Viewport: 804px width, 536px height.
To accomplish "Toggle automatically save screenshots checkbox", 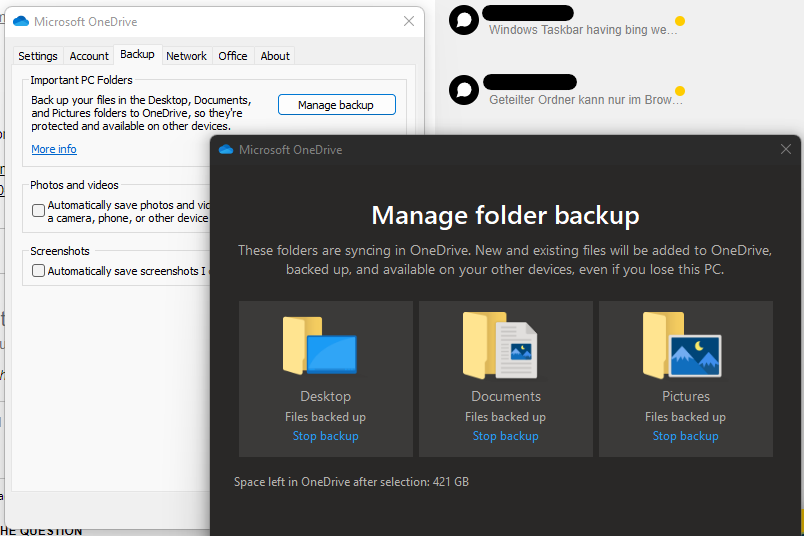I will [x=38, y=270].
